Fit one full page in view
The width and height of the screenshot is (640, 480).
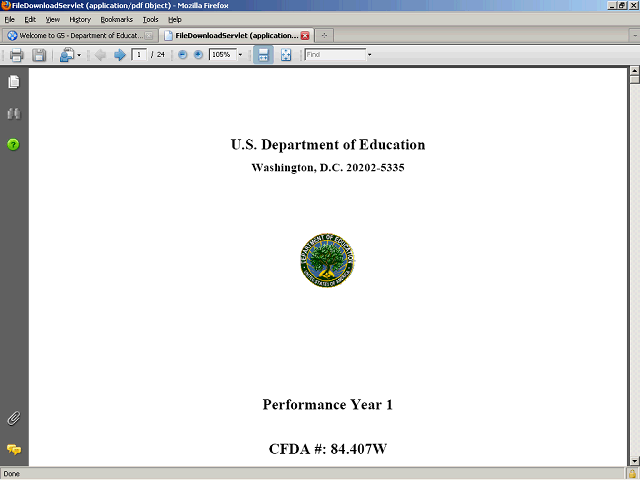point(286,55)
